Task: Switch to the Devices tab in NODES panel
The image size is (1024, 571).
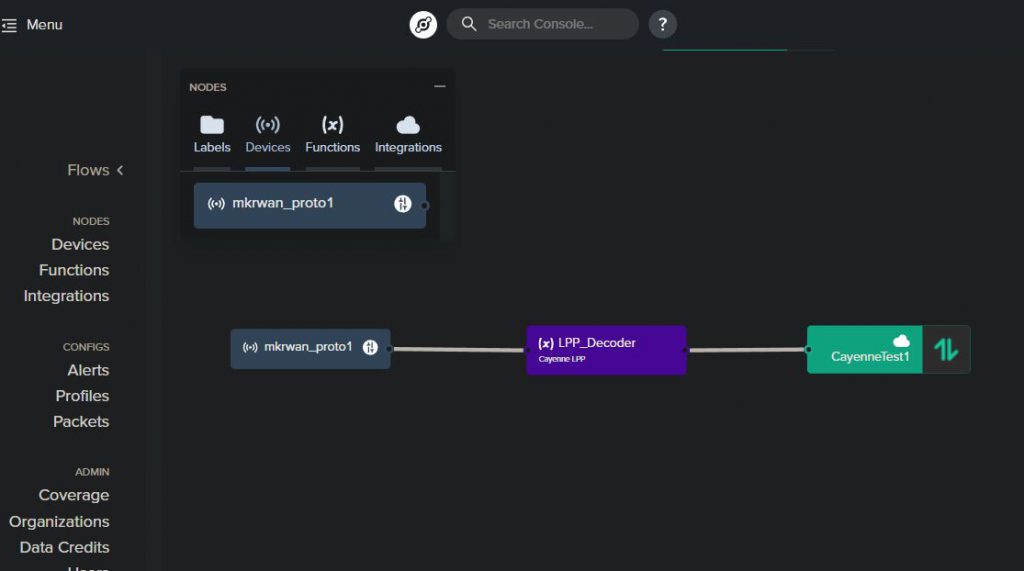Action: click(268, 135)
